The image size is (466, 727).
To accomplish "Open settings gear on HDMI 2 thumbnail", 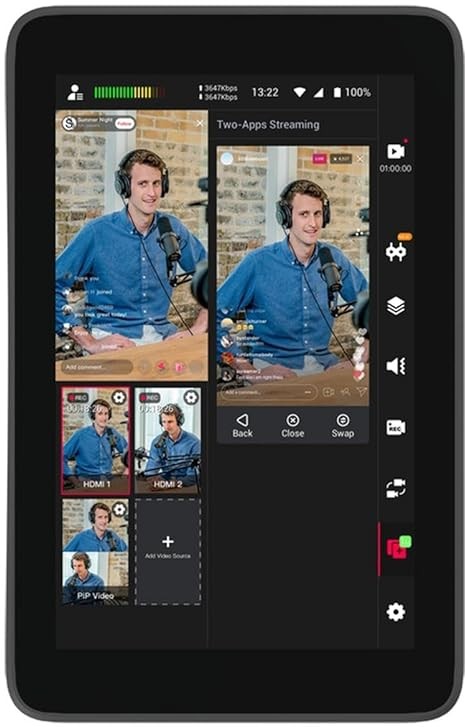I will click(x=191, y=397).
